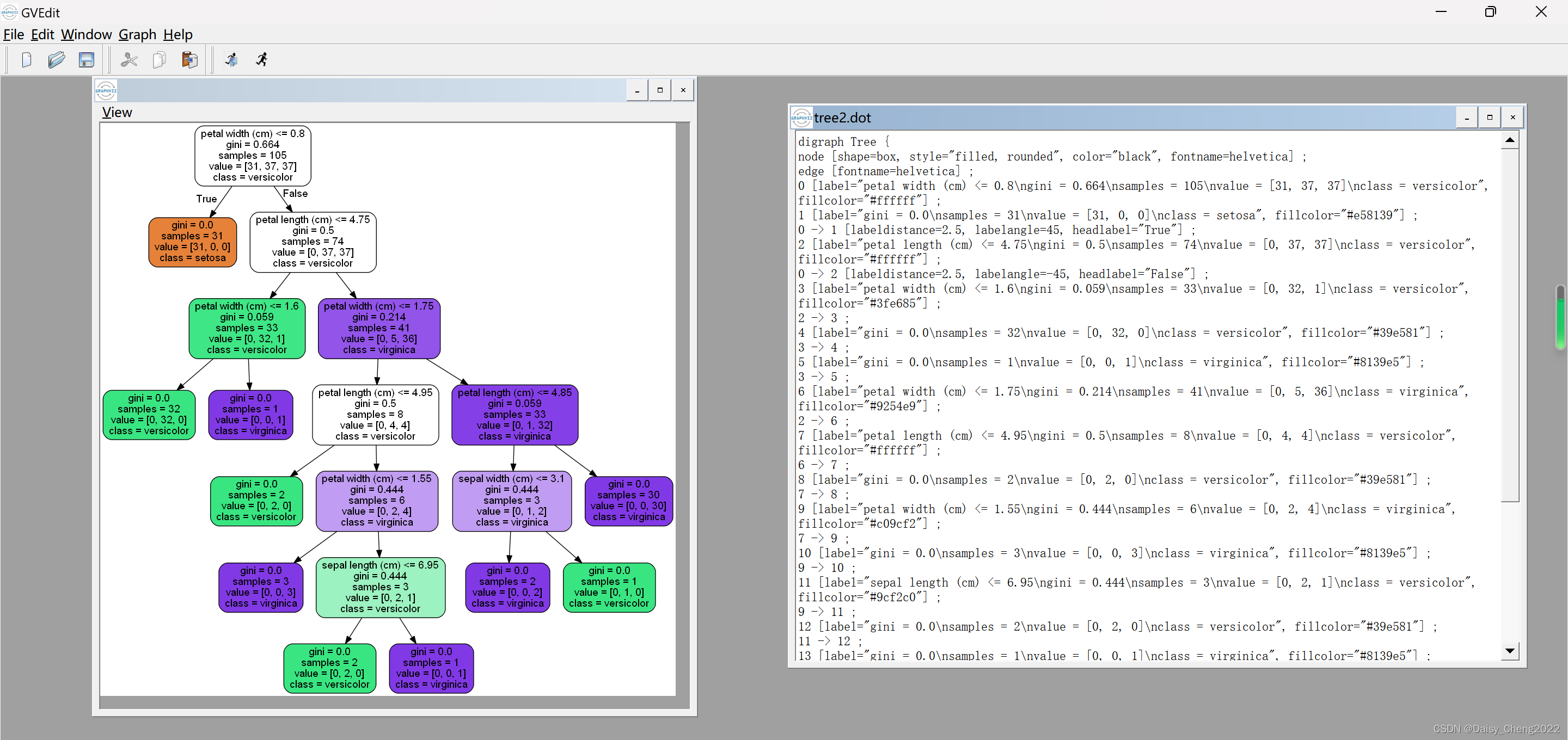Click leaf node samples = 32 versicolor
This screenshot has width=1568, height=740.
(x=149, y=415)
